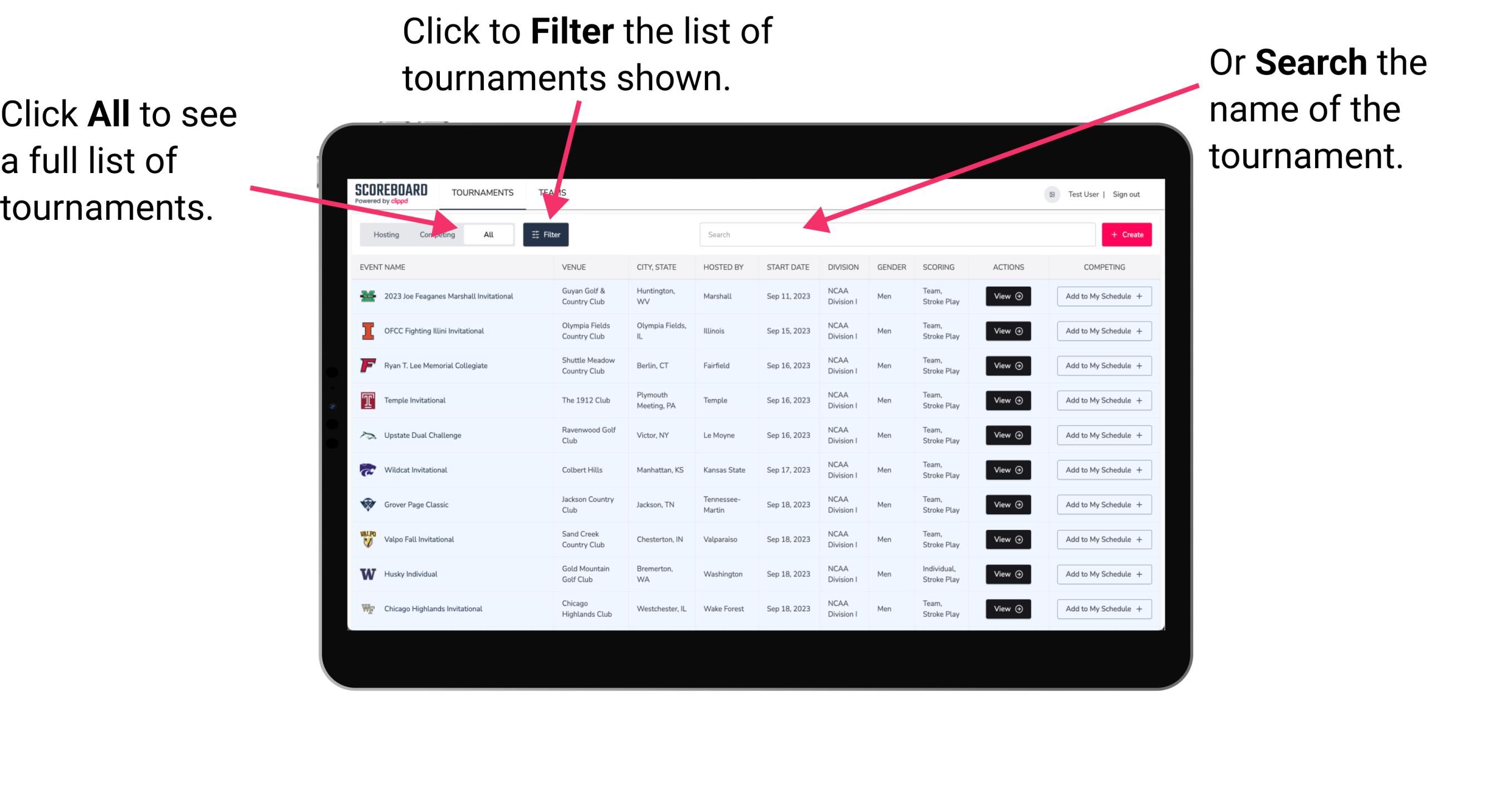Click the View button for Wildcat Invitational

click(1006, 470)
